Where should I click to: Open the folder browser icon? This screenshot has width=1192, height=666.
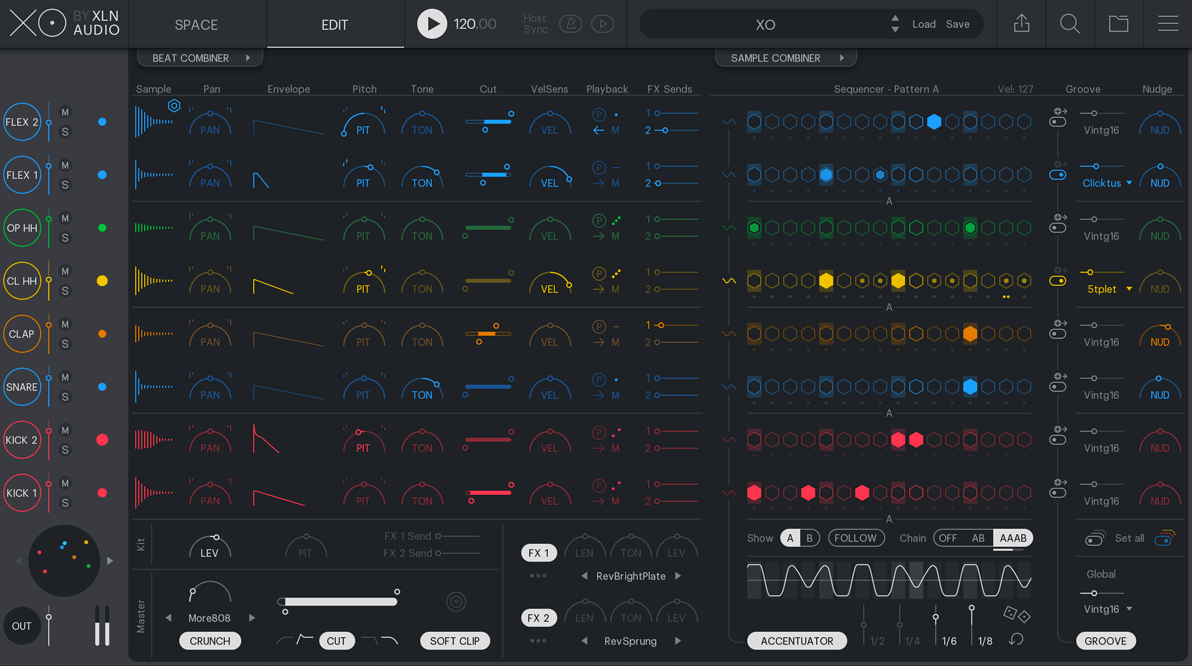pos(1118,24)
